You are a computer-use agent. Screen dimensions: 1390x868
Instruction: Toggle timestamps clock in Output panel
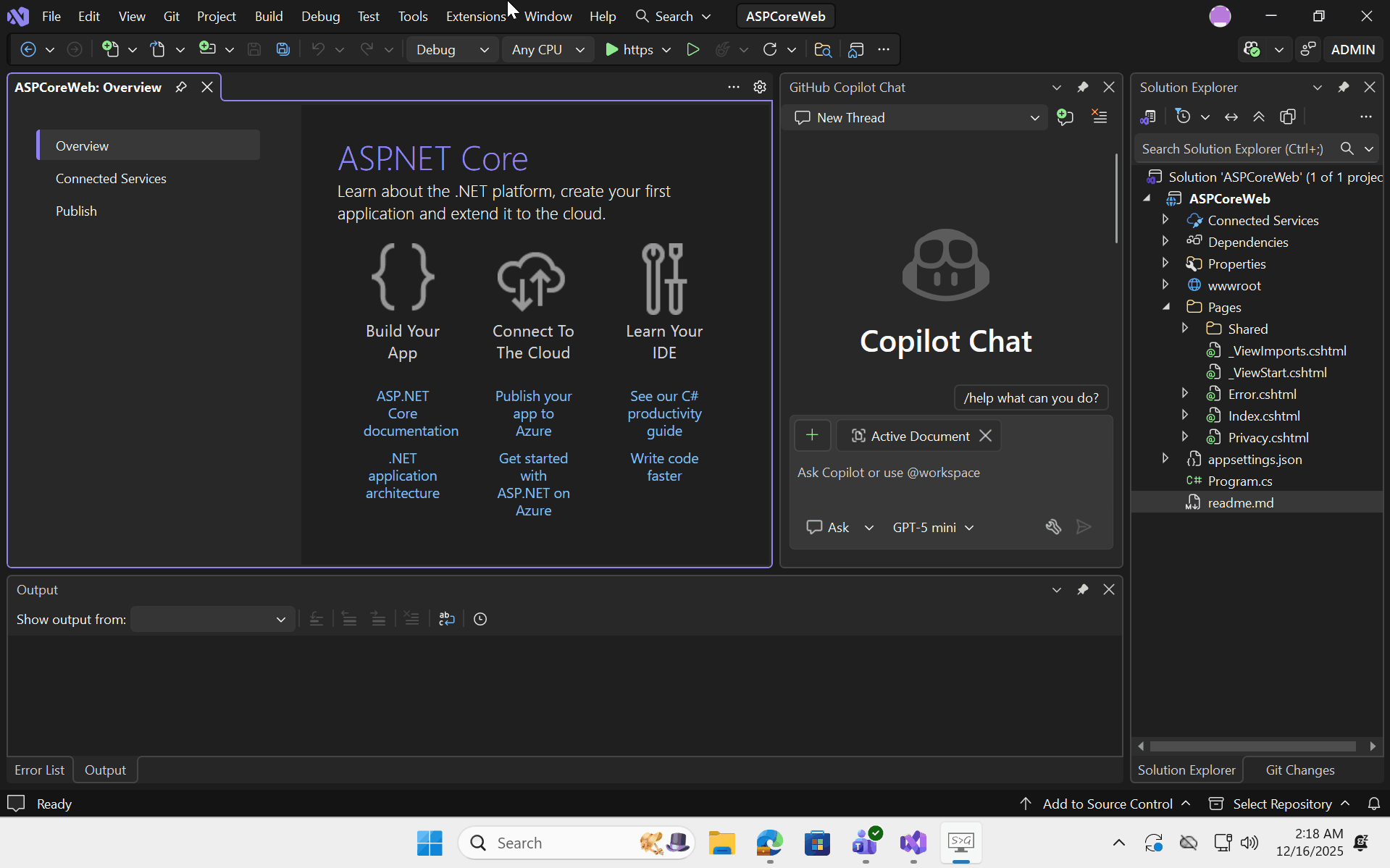click(x=480, y=619)
